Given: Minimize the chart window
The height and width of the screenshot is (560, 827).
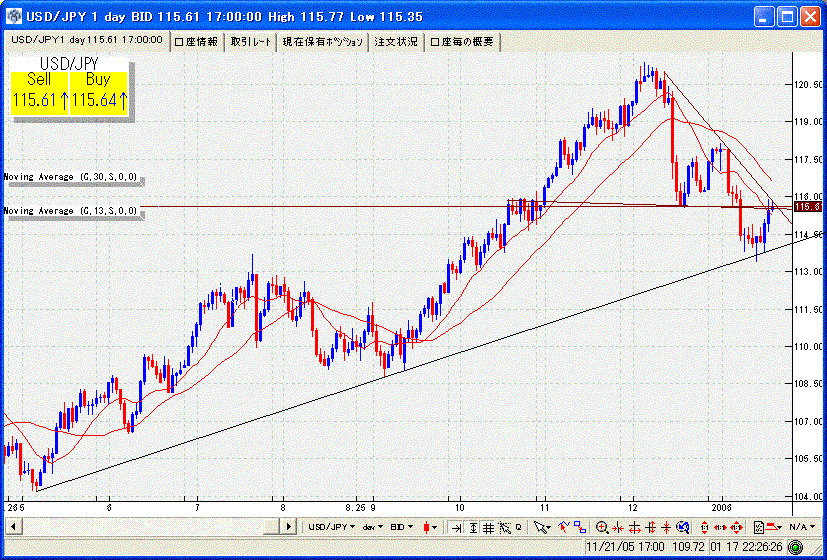Looking at the screenshot, I should pyautogui.click(x=765, y=16).
